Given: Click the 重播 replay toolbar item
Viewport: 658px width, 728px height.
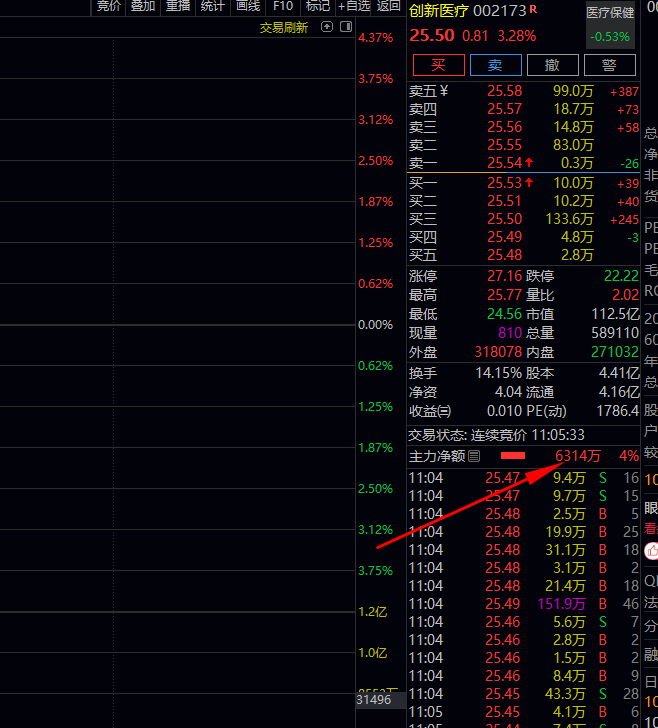Looking at the screenshot, I should point(178,6).
